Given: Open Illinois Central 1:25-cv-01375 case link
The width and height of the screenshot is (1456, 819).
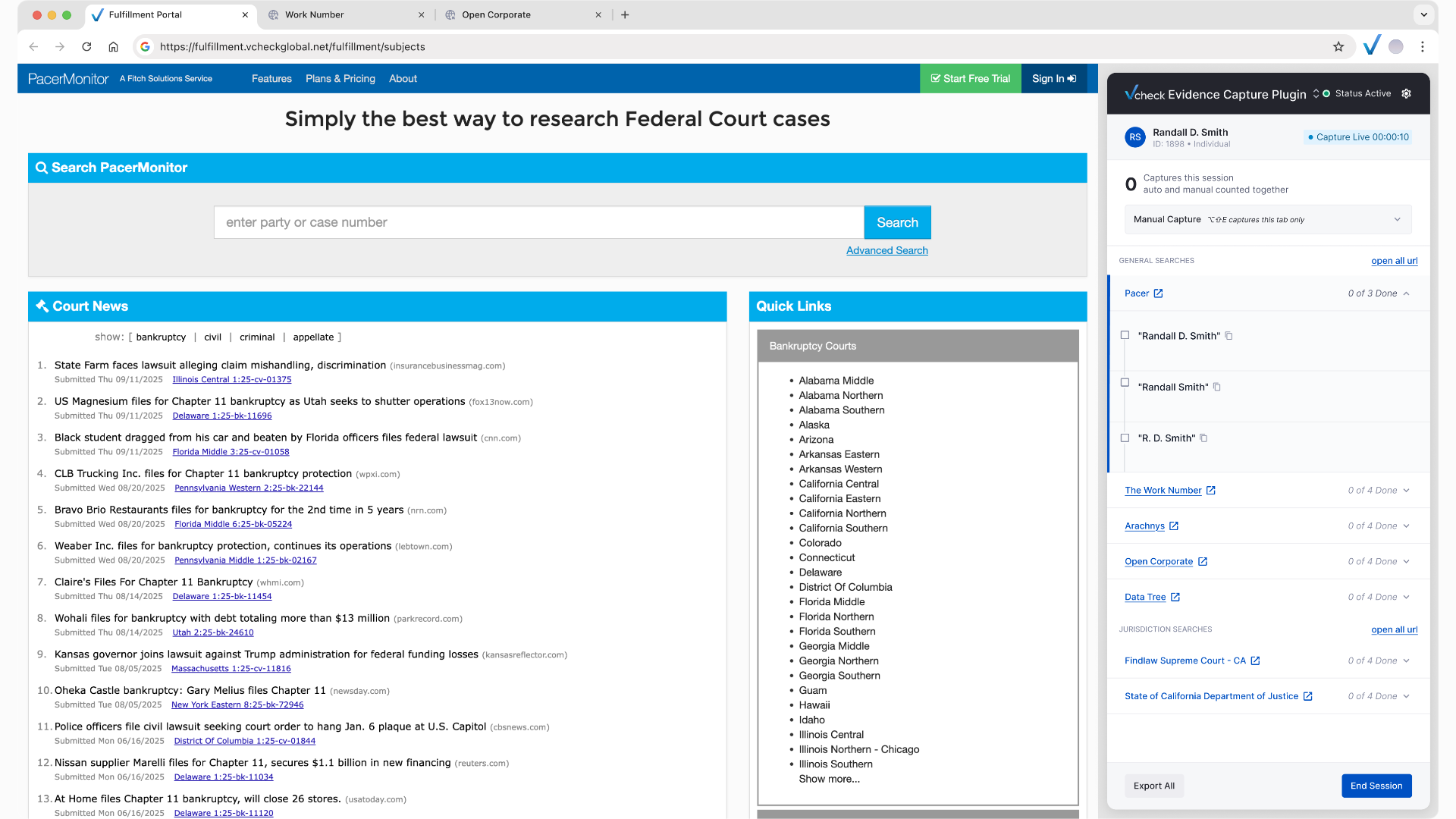Looking at the screenshot, I should click(231, 380).
